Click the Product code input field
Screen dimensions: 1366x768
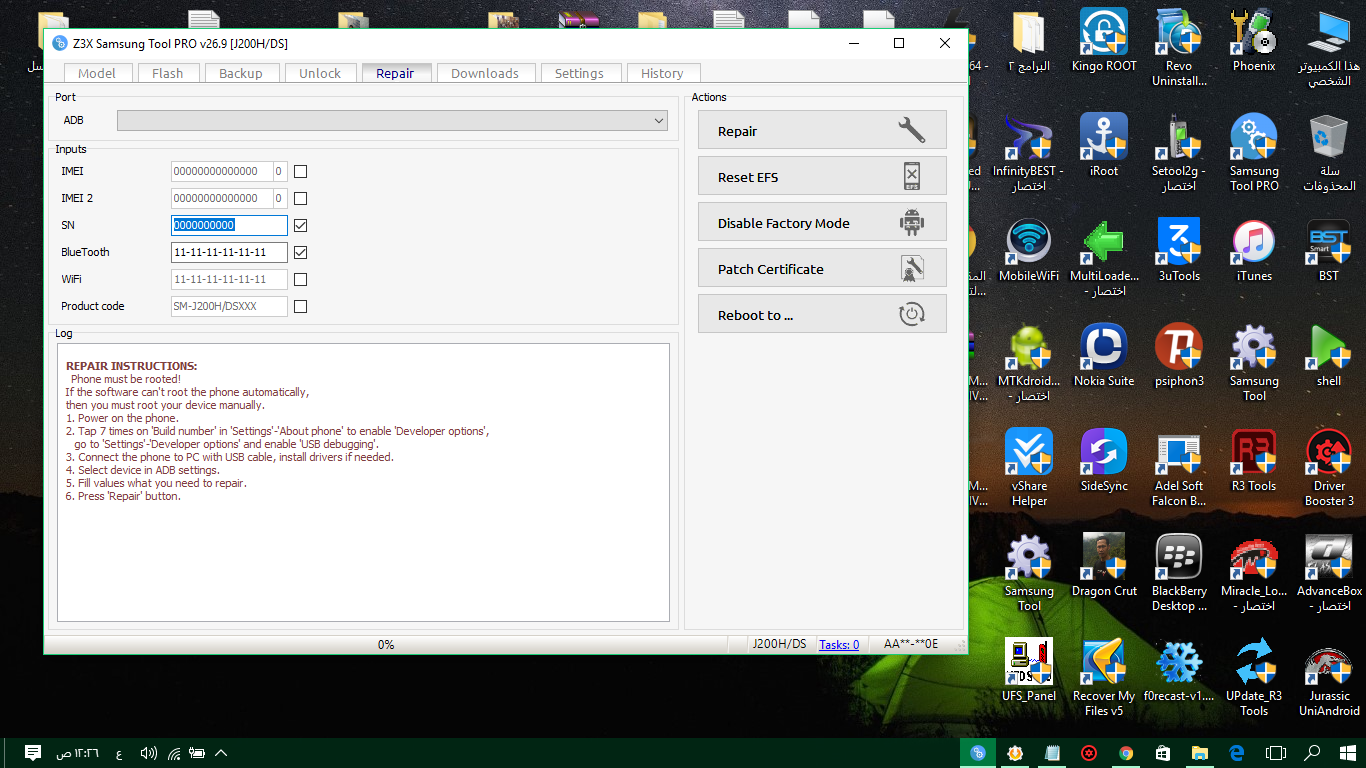point(229,306)
